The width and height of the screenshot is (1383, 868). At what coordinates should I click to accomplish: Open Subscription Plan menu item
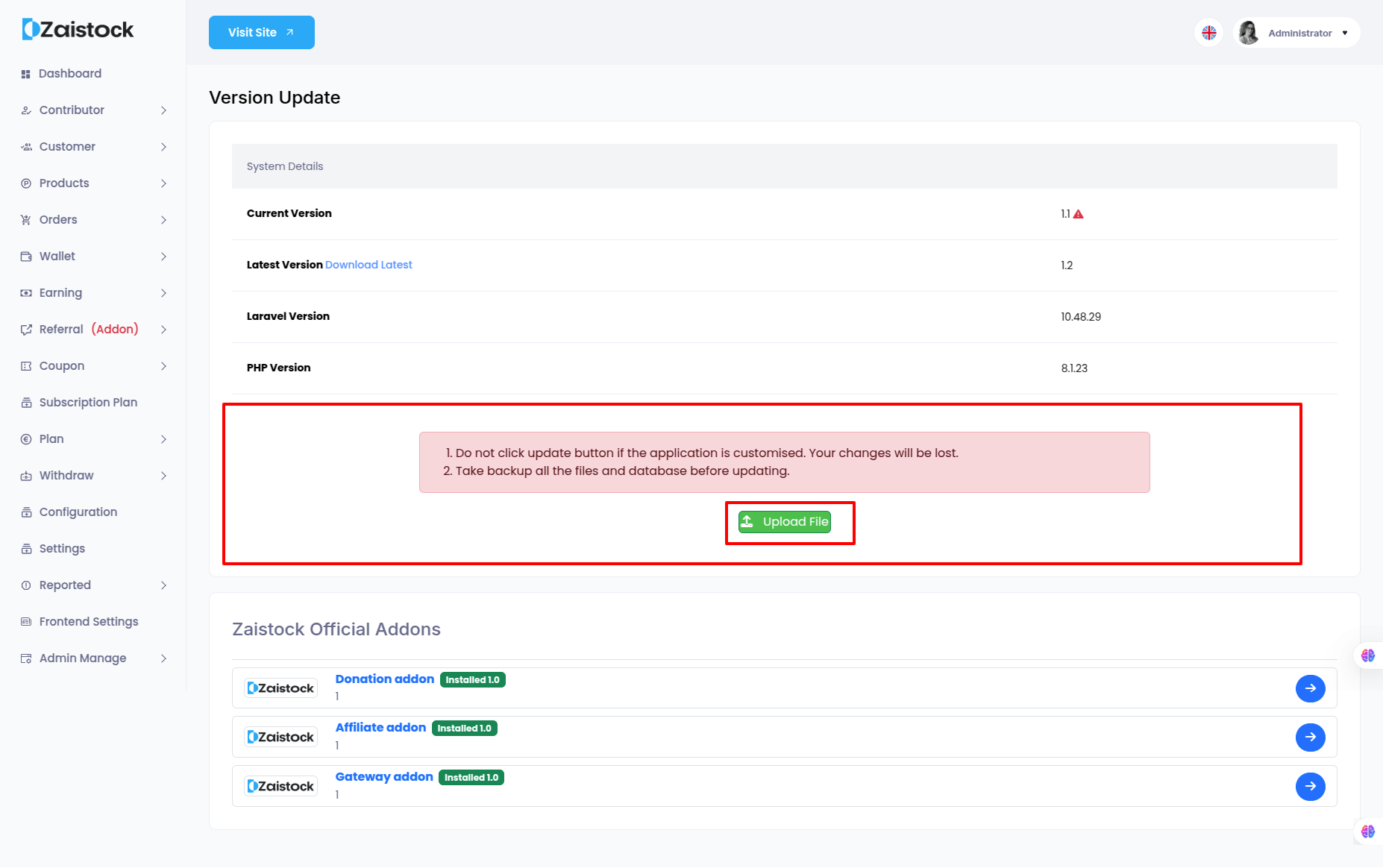click(88, 403)
